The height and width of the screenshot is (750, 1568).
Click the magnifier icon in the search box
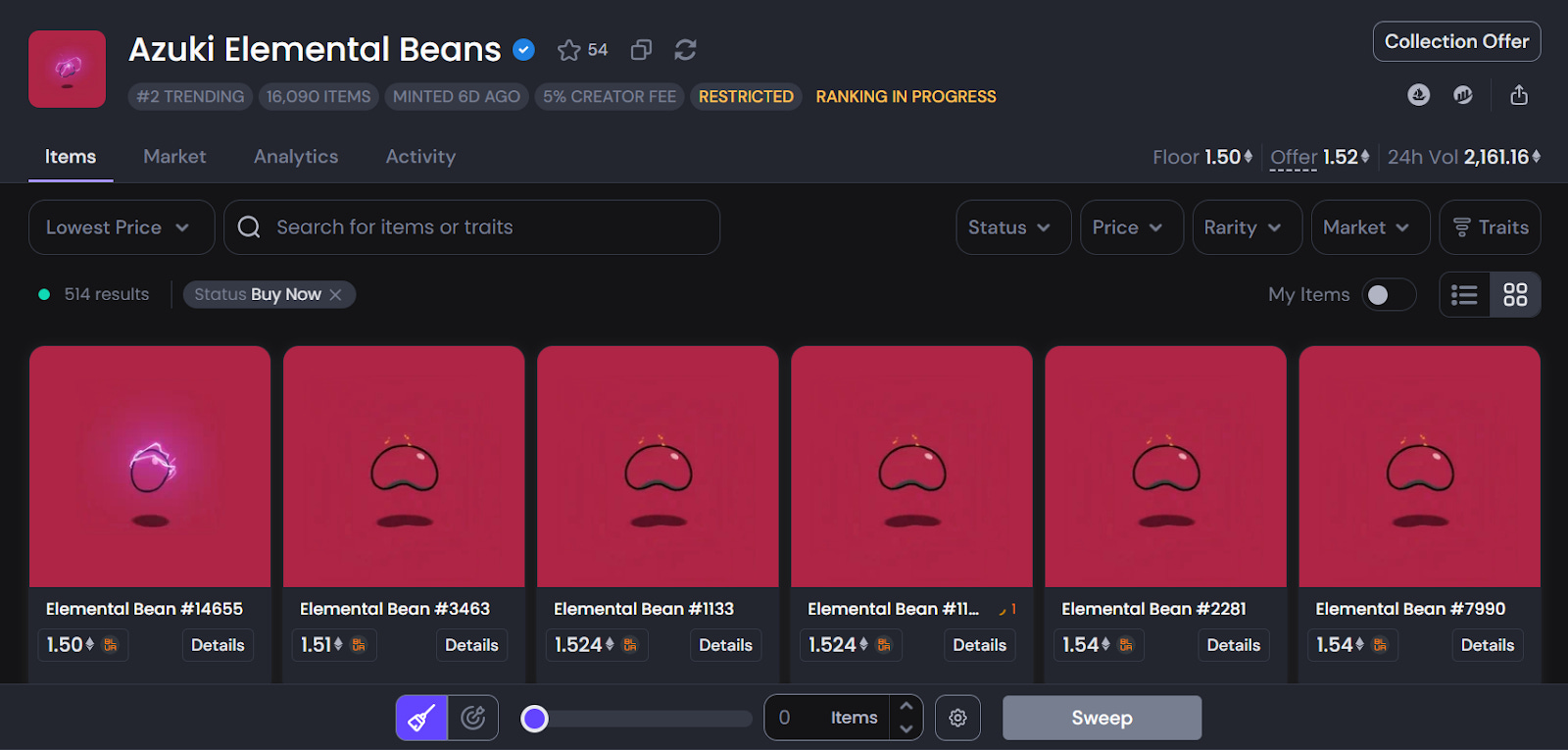pos(249,227)
